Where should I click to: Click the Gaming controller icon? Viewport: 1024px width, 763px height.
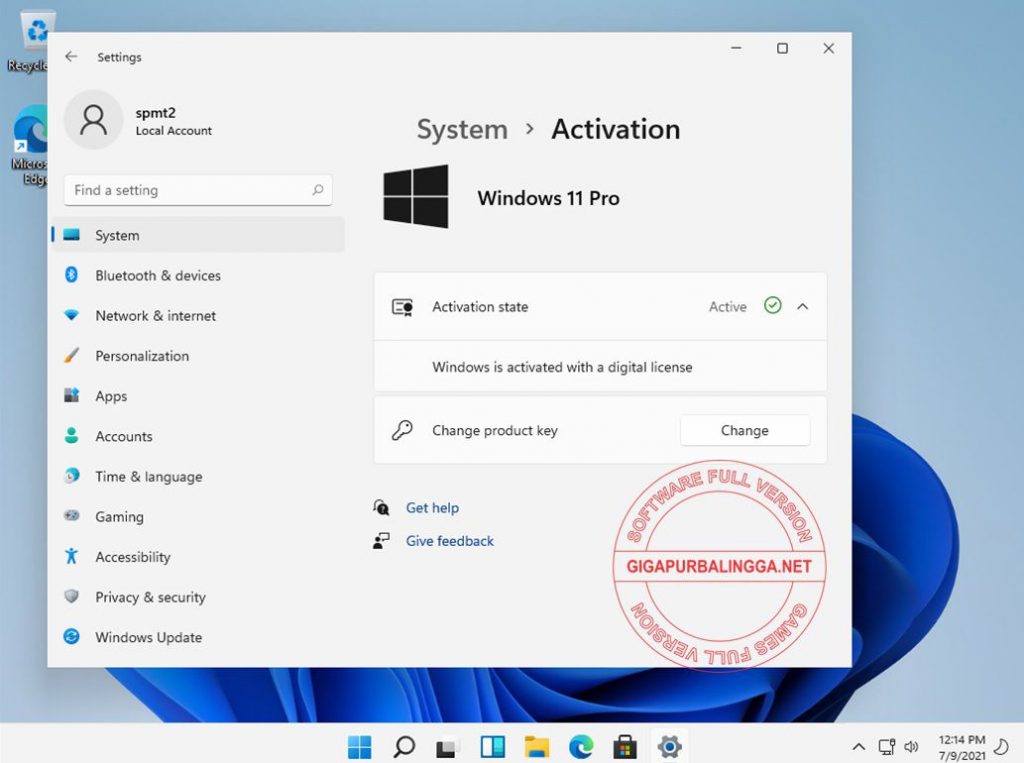point(72,515)
